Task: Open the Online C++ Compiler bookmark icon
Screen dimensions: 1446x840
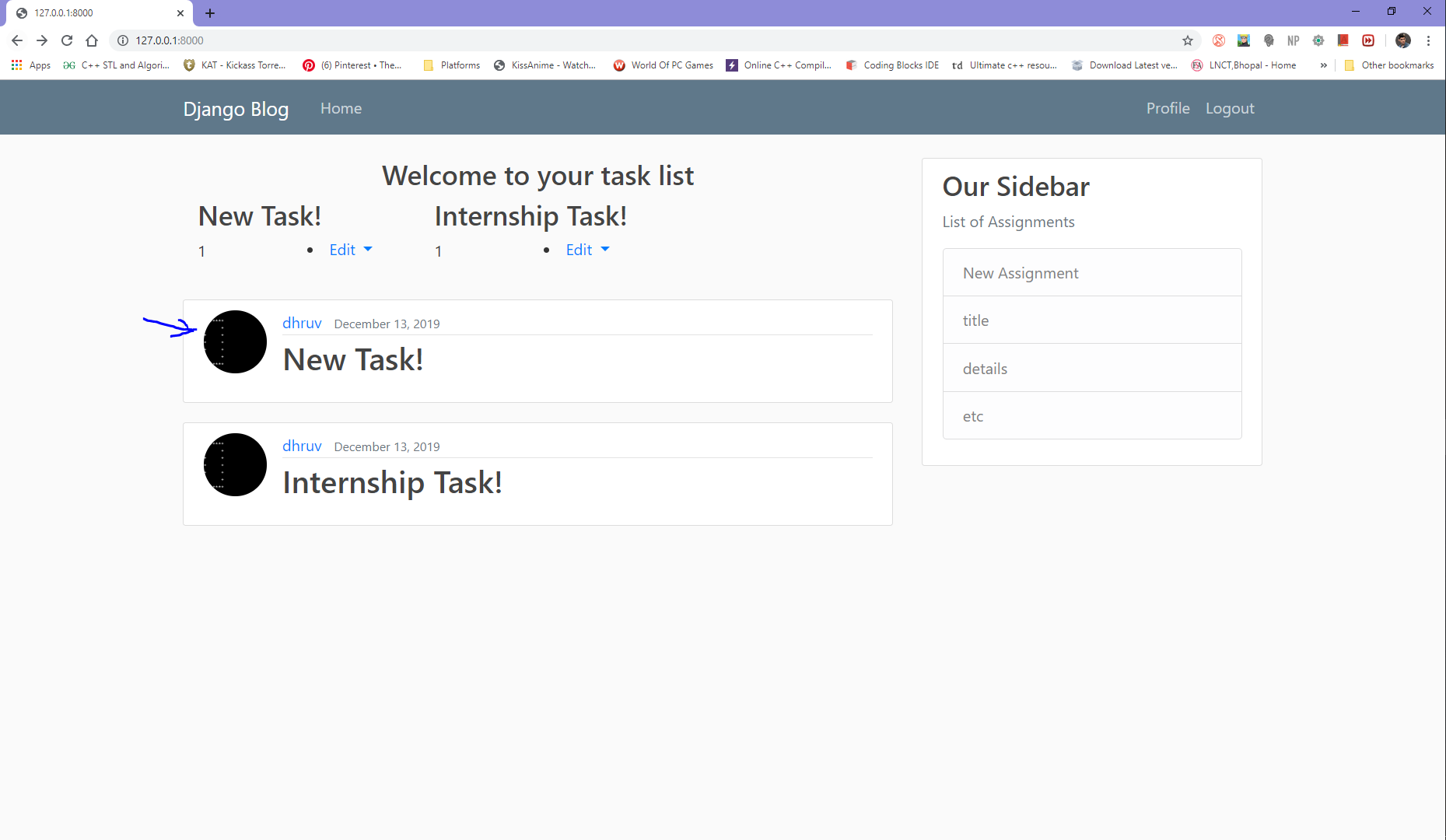Action: 731,65
